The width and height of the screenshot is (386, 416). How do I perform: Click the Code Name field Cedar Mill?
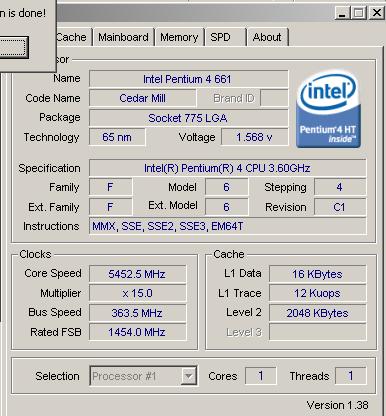point(143,98)
